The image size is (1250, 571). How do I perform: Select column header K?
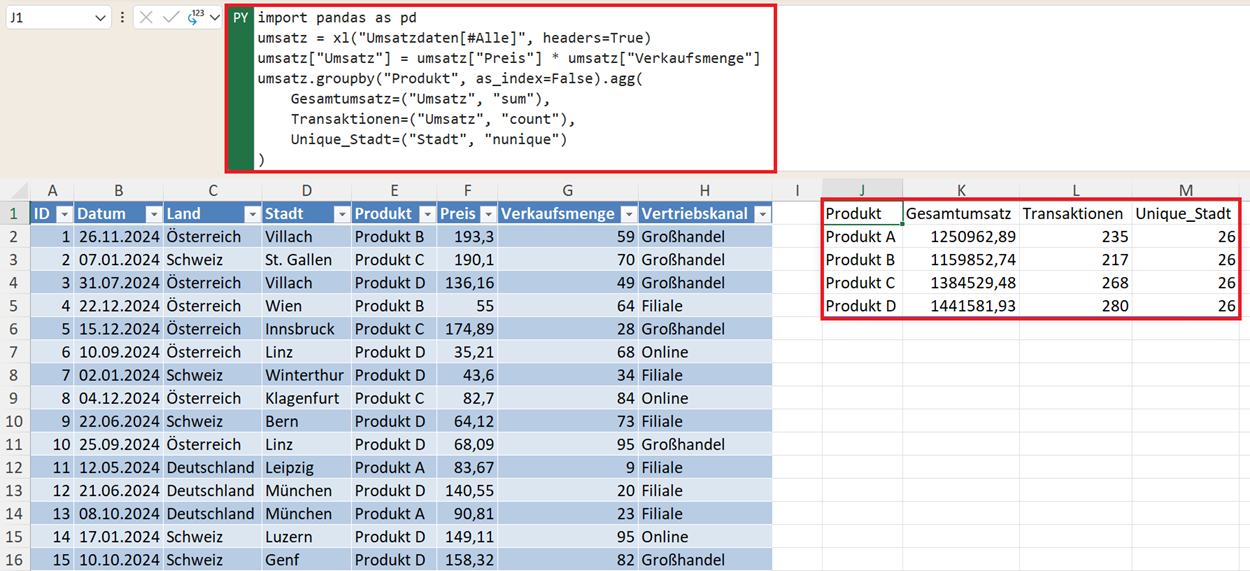coord(961,190)
